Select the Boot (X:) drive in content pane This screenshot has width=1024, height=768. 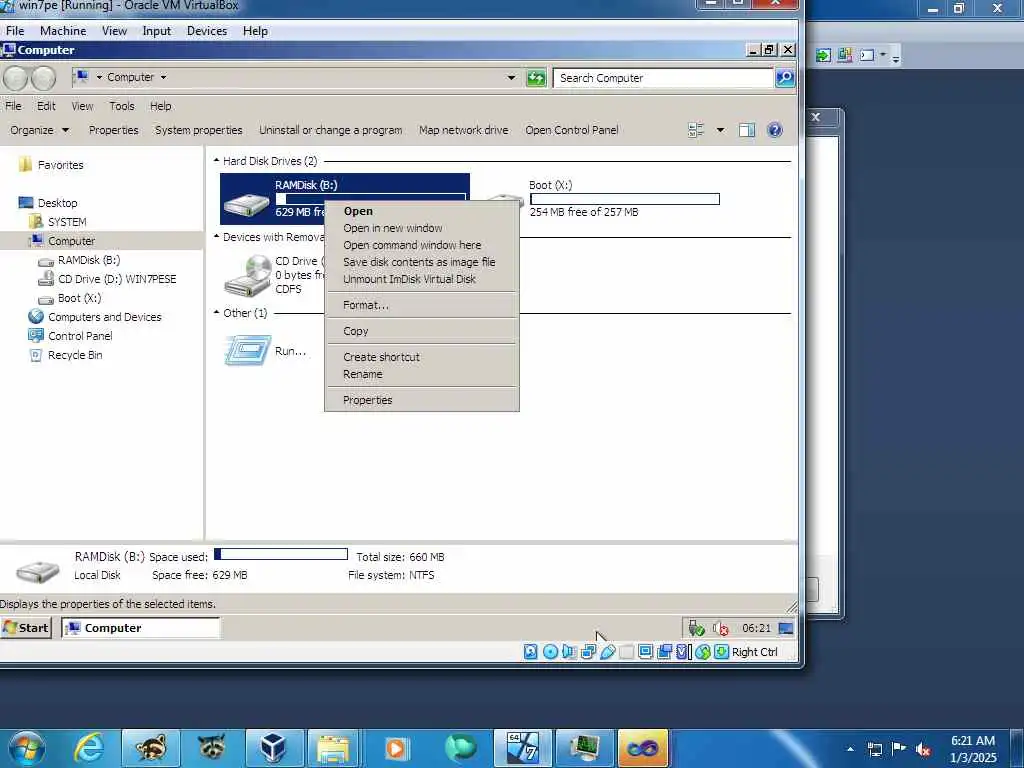pos(601,199)
